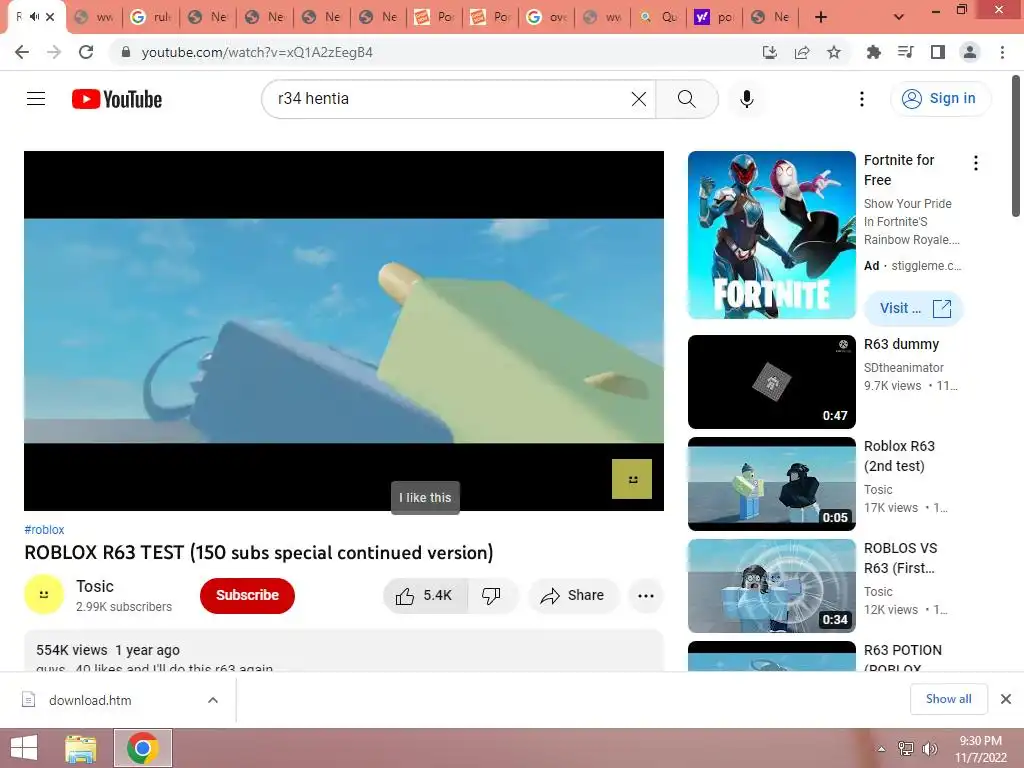Click the Share button
This screenshot has width=1024, height=768.
[573, 595]
